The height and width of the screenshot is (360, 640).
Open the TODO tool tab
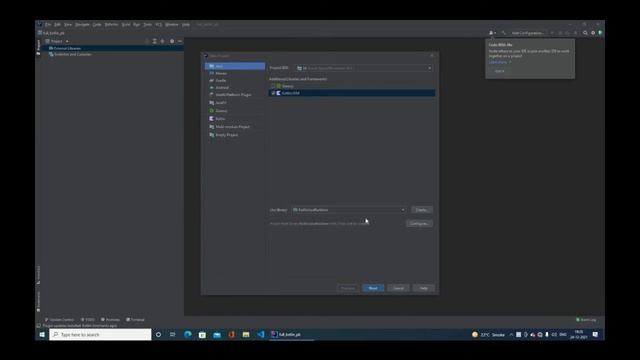[88, 320]
